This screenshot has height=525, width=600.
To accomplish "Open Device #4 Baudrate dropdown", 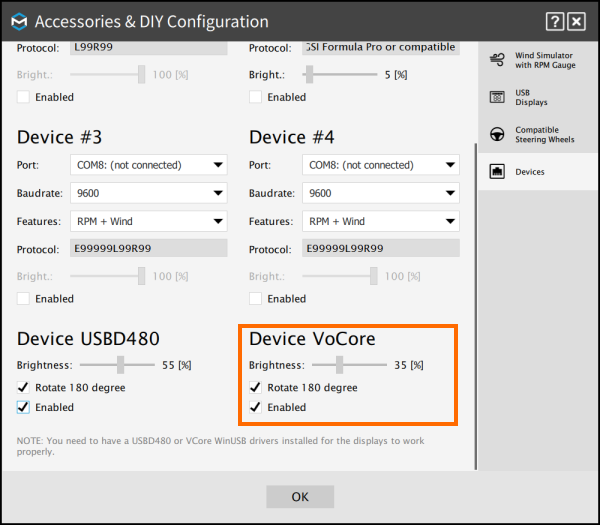I will tap(381, 193).
